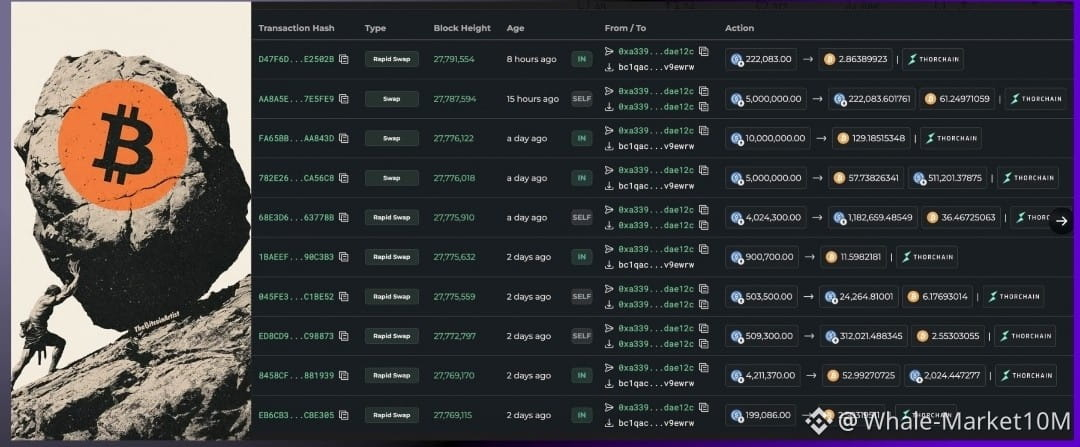Open transaction 782E26...CA56C8

point(296,178)
